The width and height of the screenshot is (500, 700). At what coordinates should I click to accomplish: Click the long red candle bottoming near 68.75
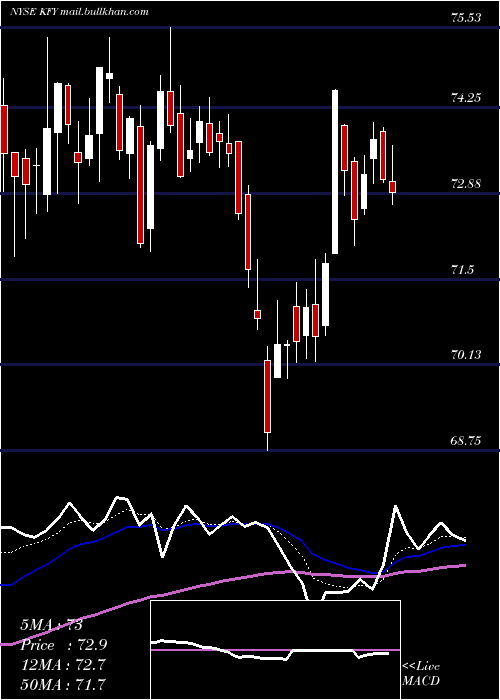coord(267,396)
